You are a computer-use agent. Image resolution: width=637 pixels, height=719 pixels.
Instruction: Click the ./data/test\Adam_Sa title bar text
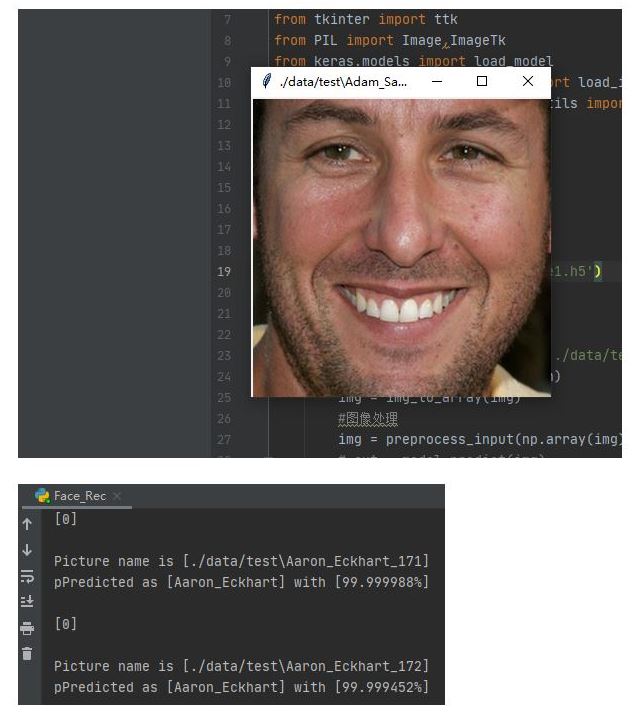343,82
